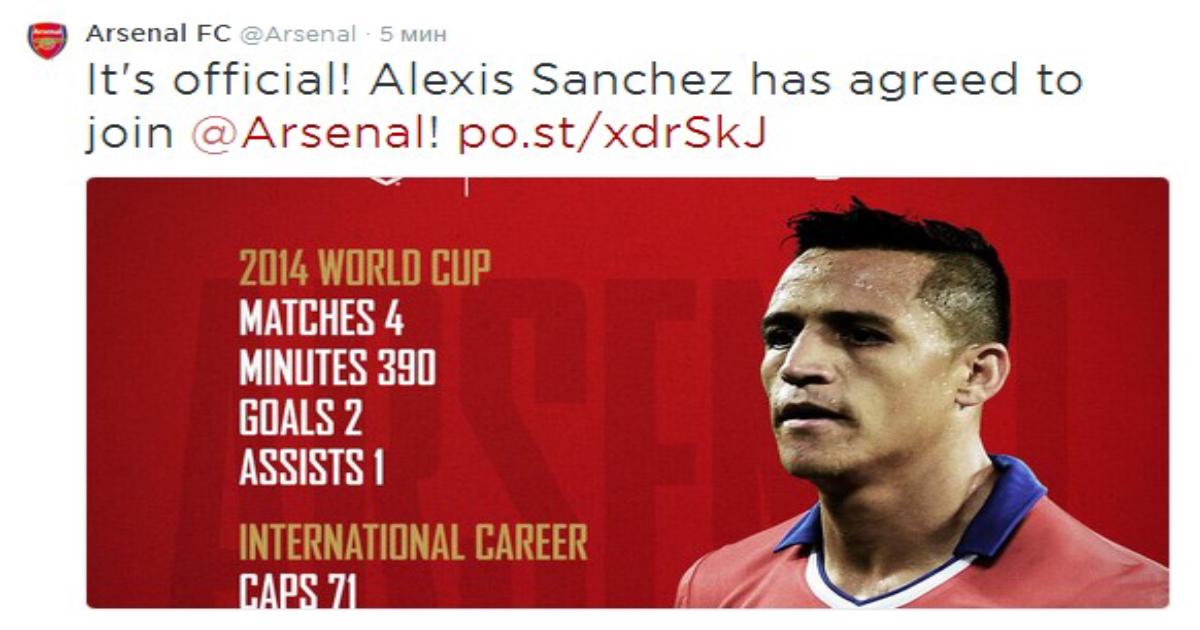Viewport: 1200px width, 630px height.
Task: Click the Arsenal crest profile avatar
Action: pos(47,39)
